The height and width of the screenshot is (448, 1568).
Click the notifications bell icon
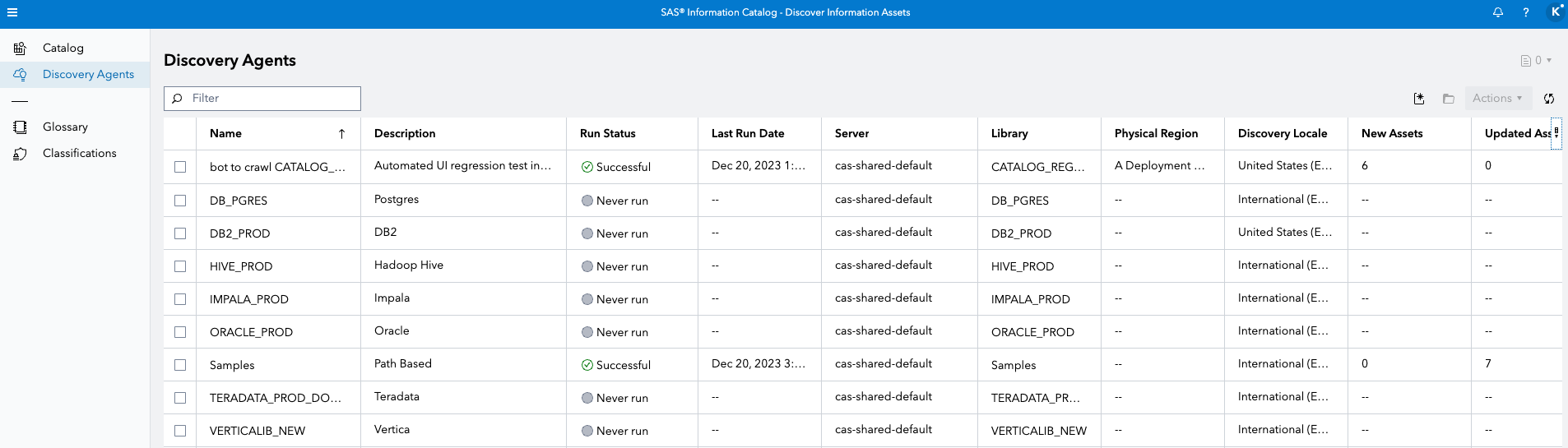pyautogui.click(x=1498, y=12)
